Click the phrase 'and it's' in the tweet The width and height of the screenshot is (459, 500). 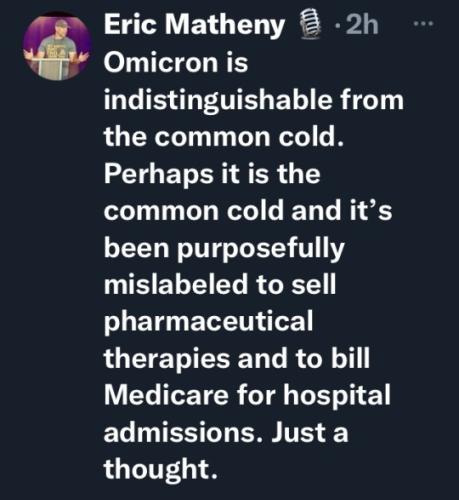(342, 211)
